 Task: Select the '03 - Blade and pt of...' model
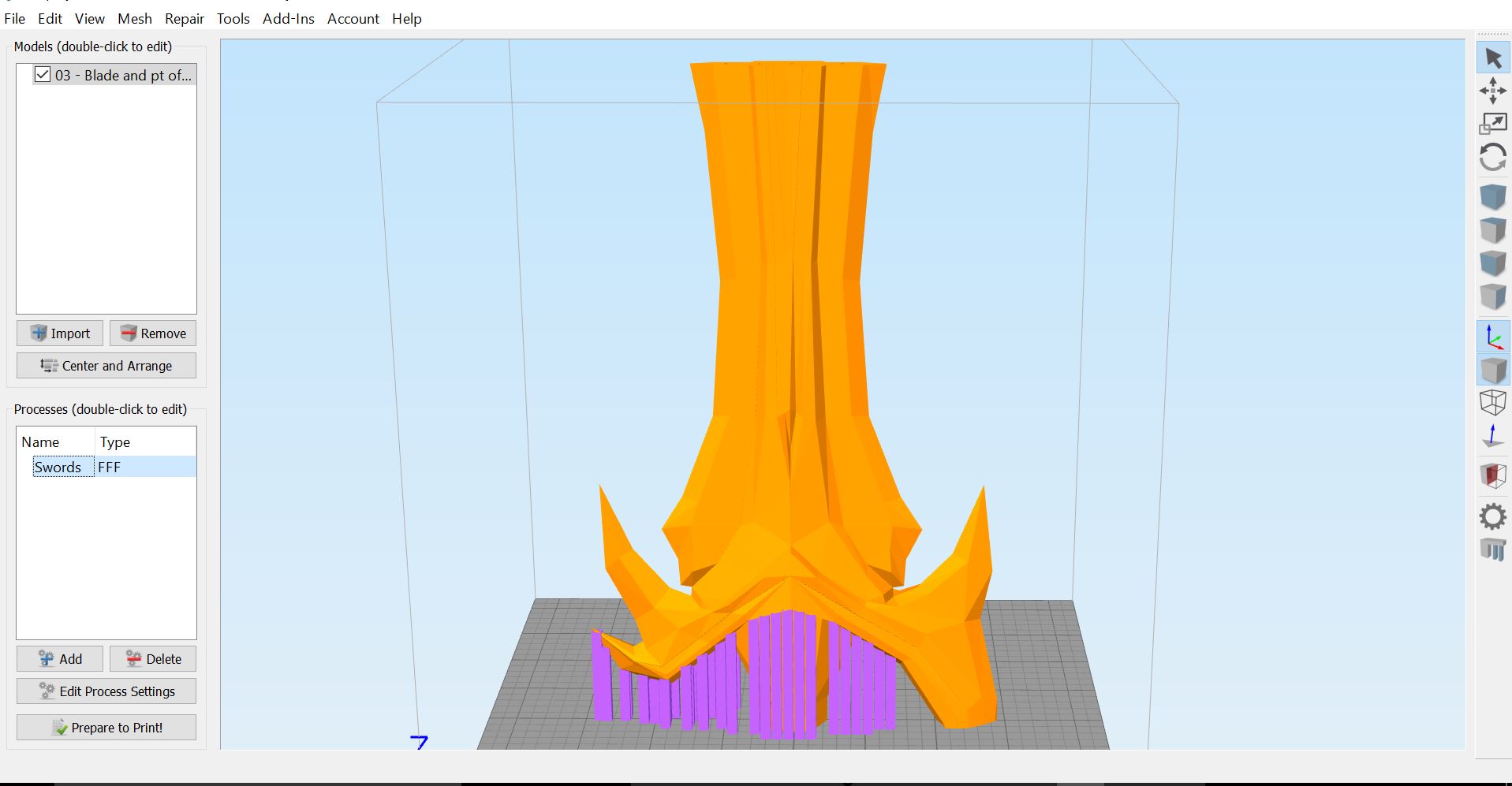(123, 75)
